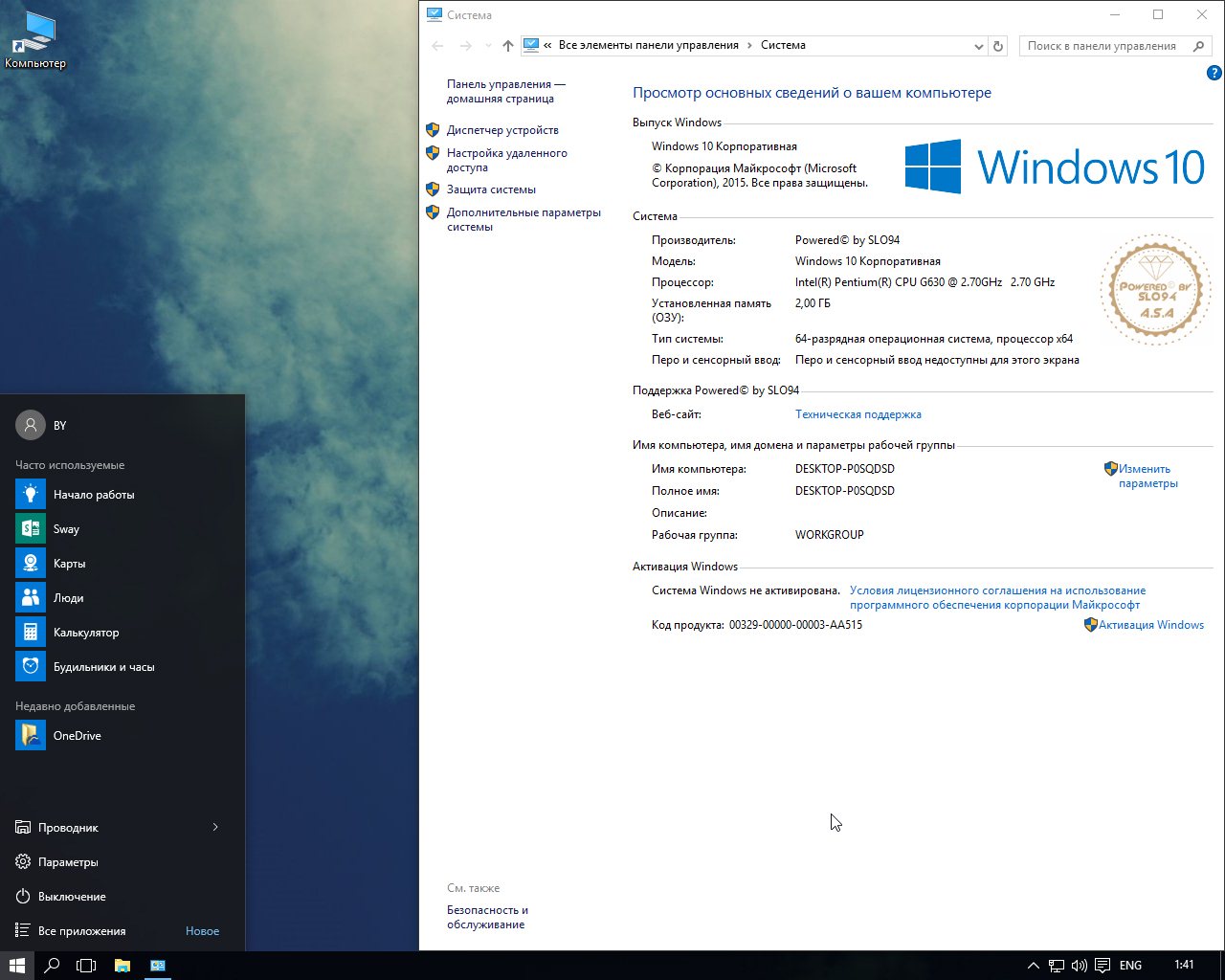Select Выключение power option
Viewport: 1225px width, 980px height.
click(72, 897)
